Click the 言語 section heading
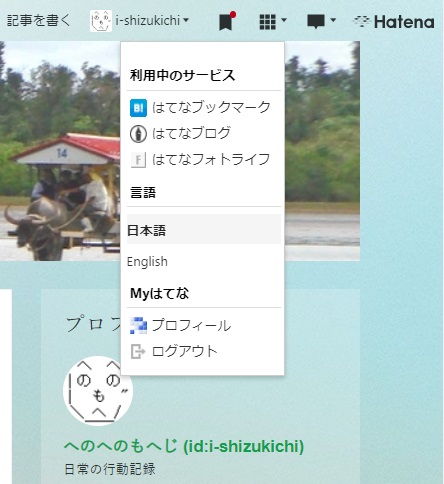The height and width of the screenshot is (484, 444). (143, 193)
